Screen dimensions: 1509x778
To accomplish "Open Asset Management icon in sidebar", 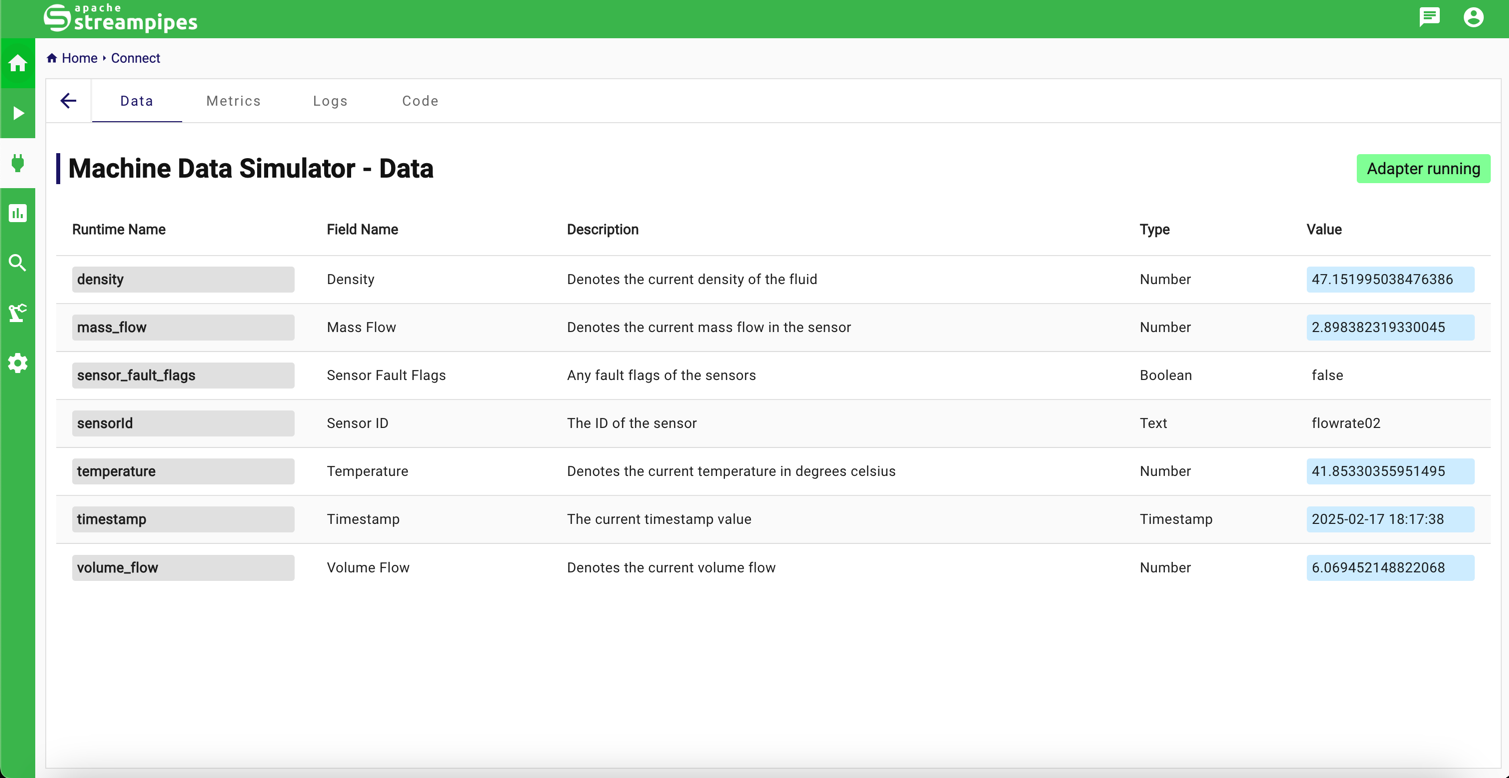I will pos(18,313).
